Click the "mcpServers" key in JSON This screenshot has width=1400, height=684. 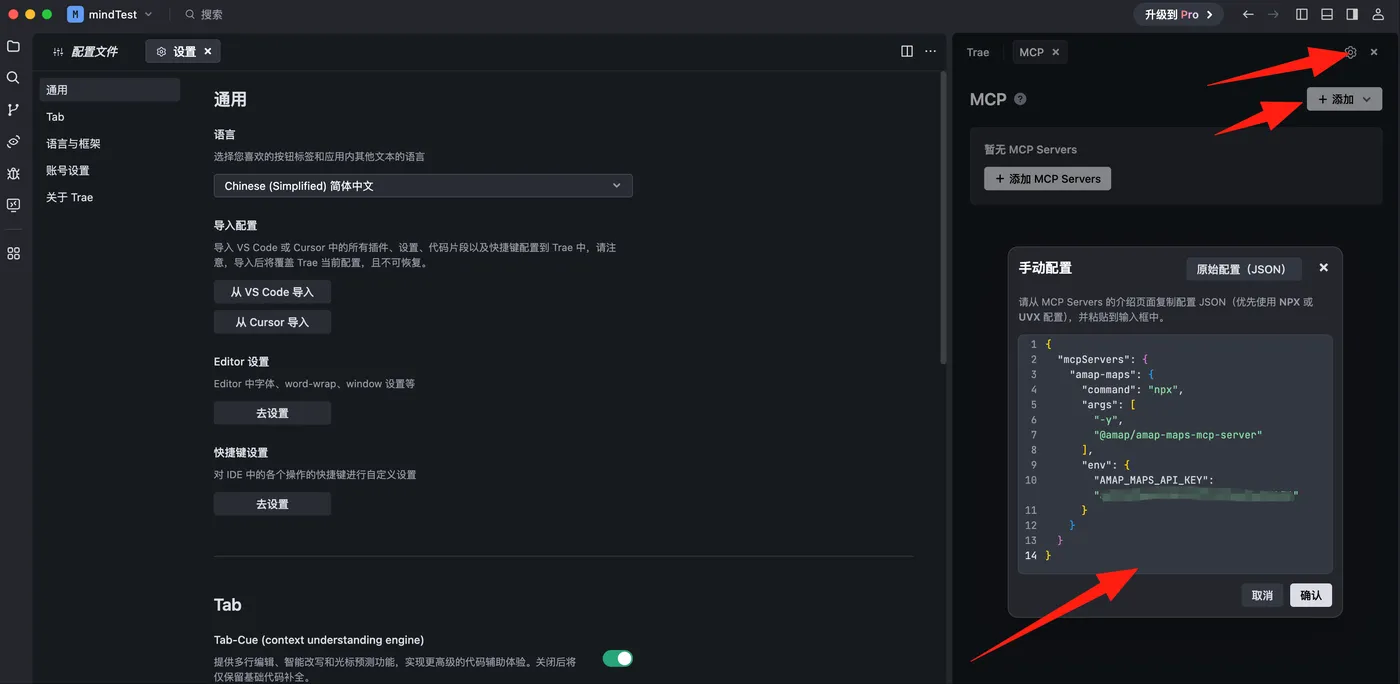pos(1094,360)
